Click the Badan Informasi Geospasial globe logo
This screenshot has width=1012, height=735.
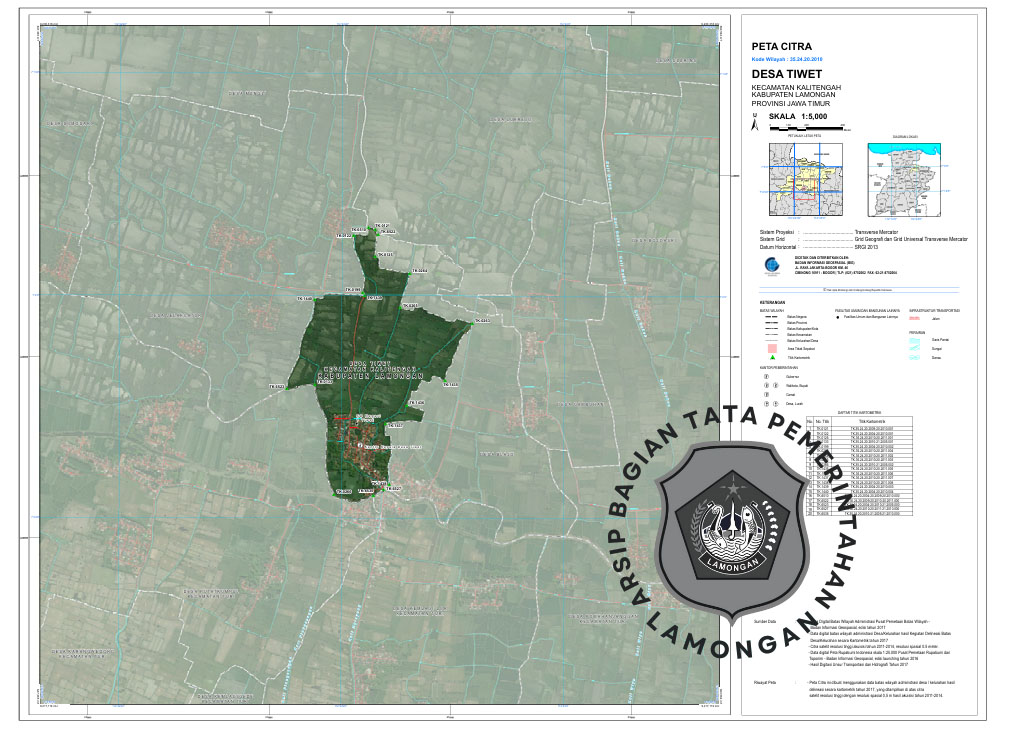tap(770, 265)
